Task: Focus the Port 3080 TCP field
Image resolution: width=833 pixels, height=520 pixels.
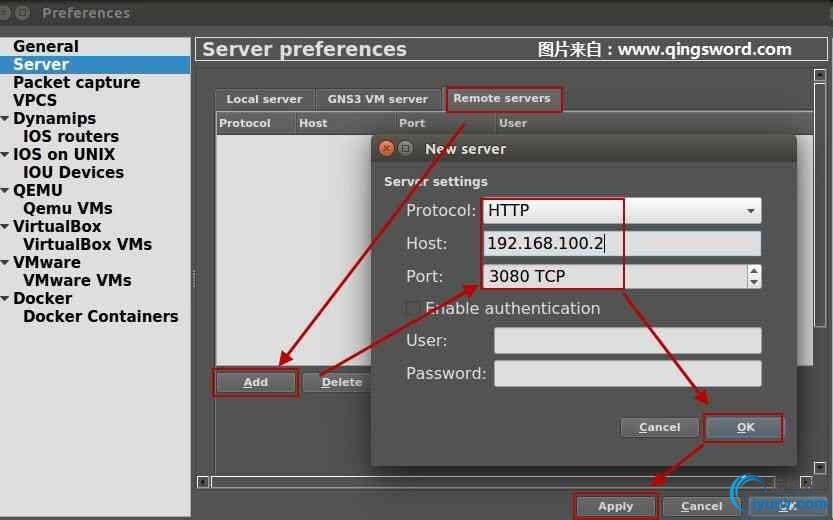Action: [x=615, y=276]
